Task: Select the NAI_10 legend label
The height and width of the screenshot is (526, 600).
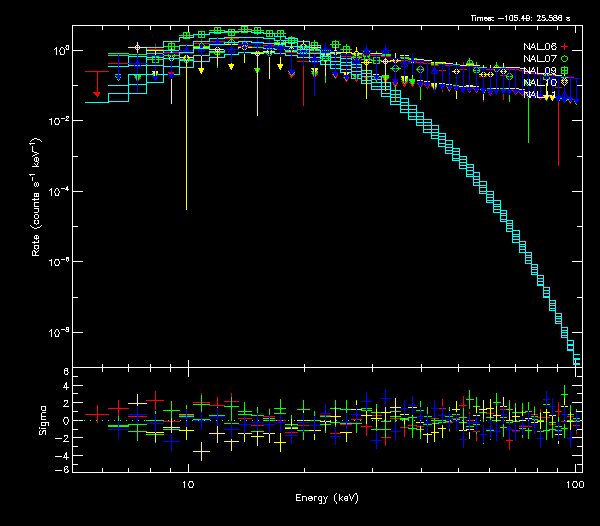Action: pos(540,83)
